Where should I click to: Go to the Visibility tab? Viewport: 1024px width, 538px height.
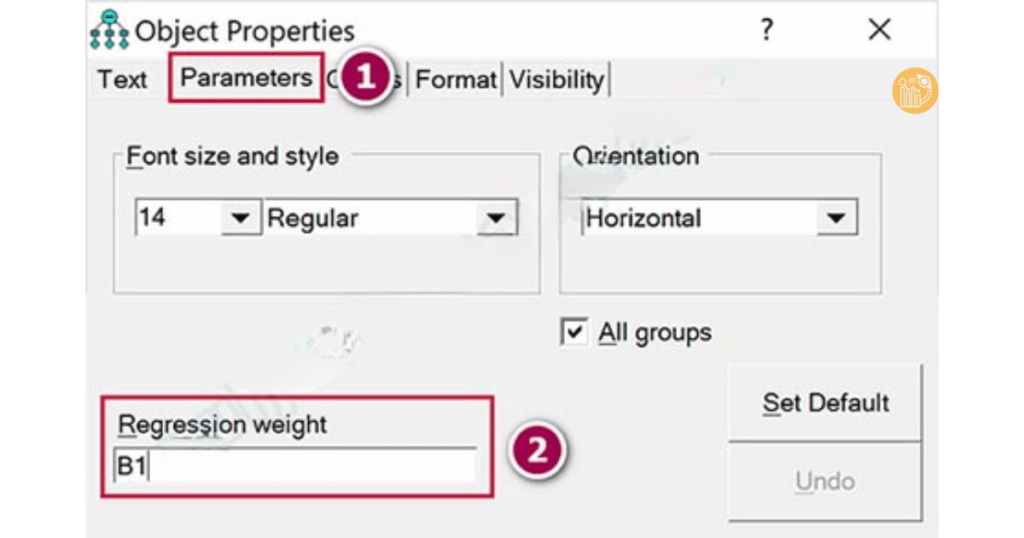557,79
